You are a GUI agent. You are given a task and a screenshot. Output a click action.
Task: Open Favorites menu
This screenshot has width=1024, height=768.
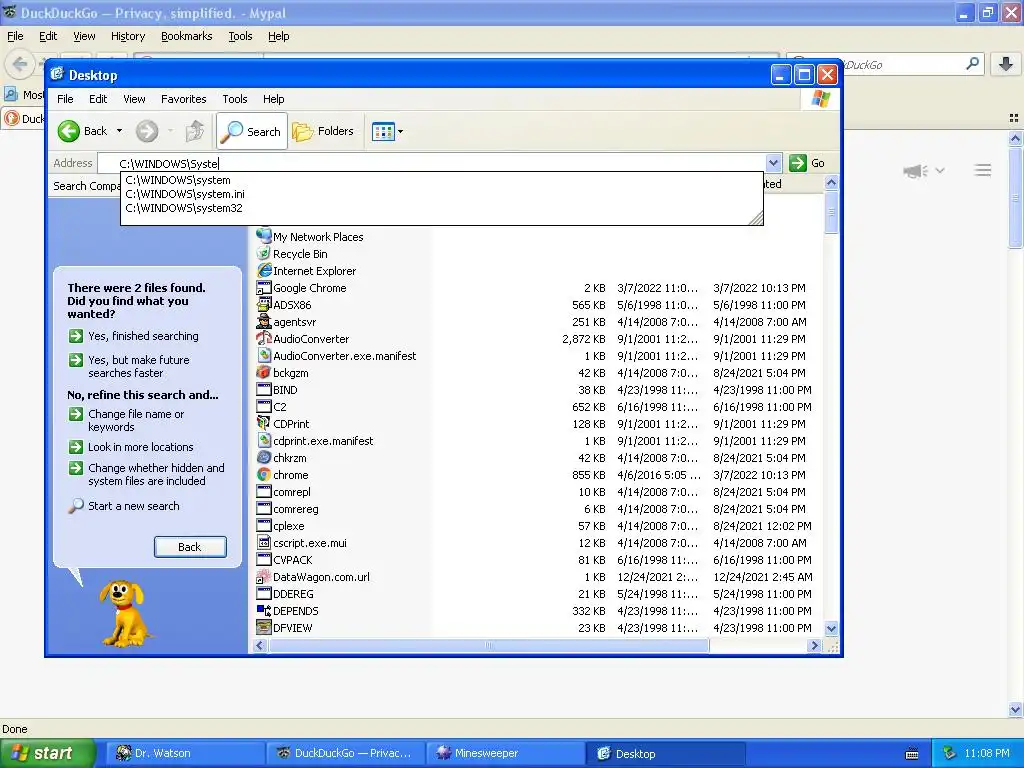(184, 99)
